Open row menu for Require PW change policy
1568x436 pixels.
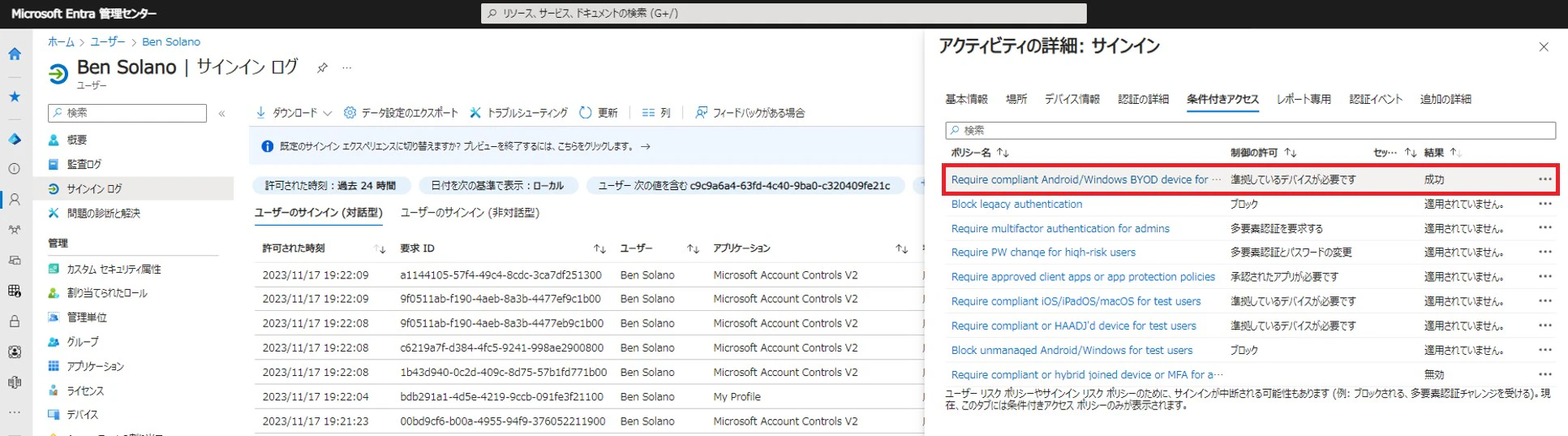(x=1544, y=253)
